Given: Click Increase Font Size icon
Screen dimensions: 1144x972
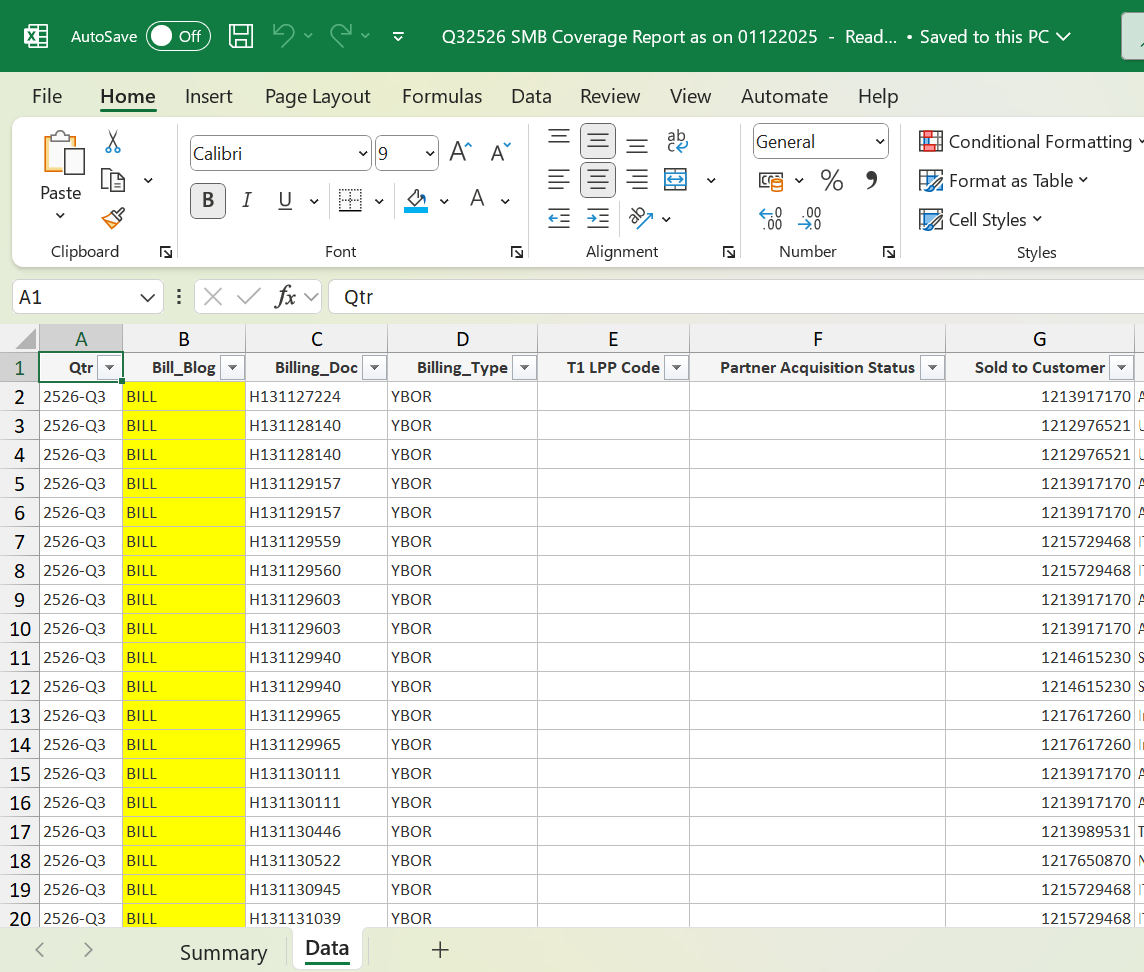Looking at the screenshot, I should [x=460, y=152].
